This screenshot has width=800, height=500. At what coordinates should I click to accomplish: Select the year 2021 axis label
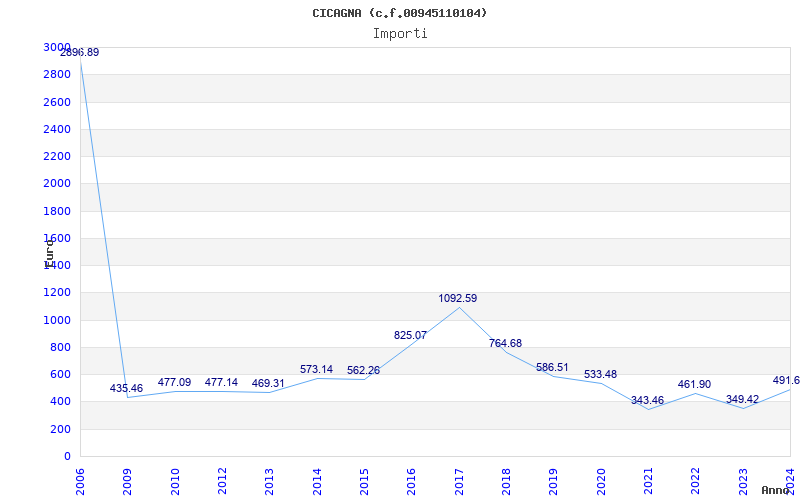click(648, 482)
